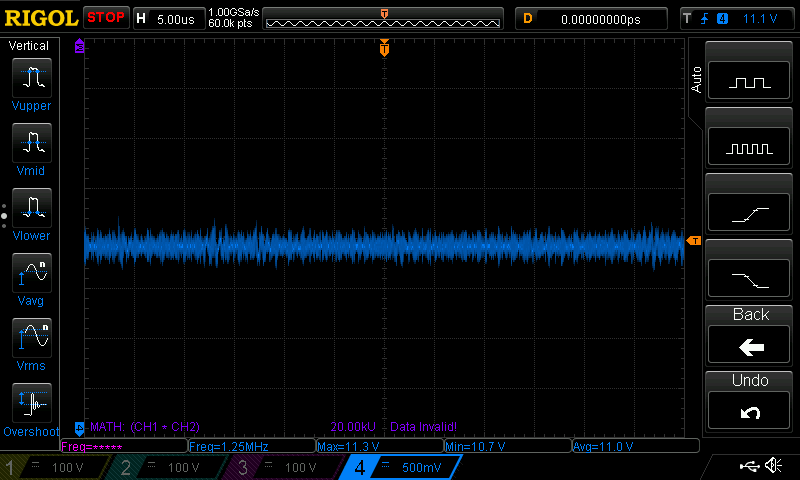Select active channel 4 tab 500mV
The image size is (800, 480).
pyautogui.click(x=401, y=467)
